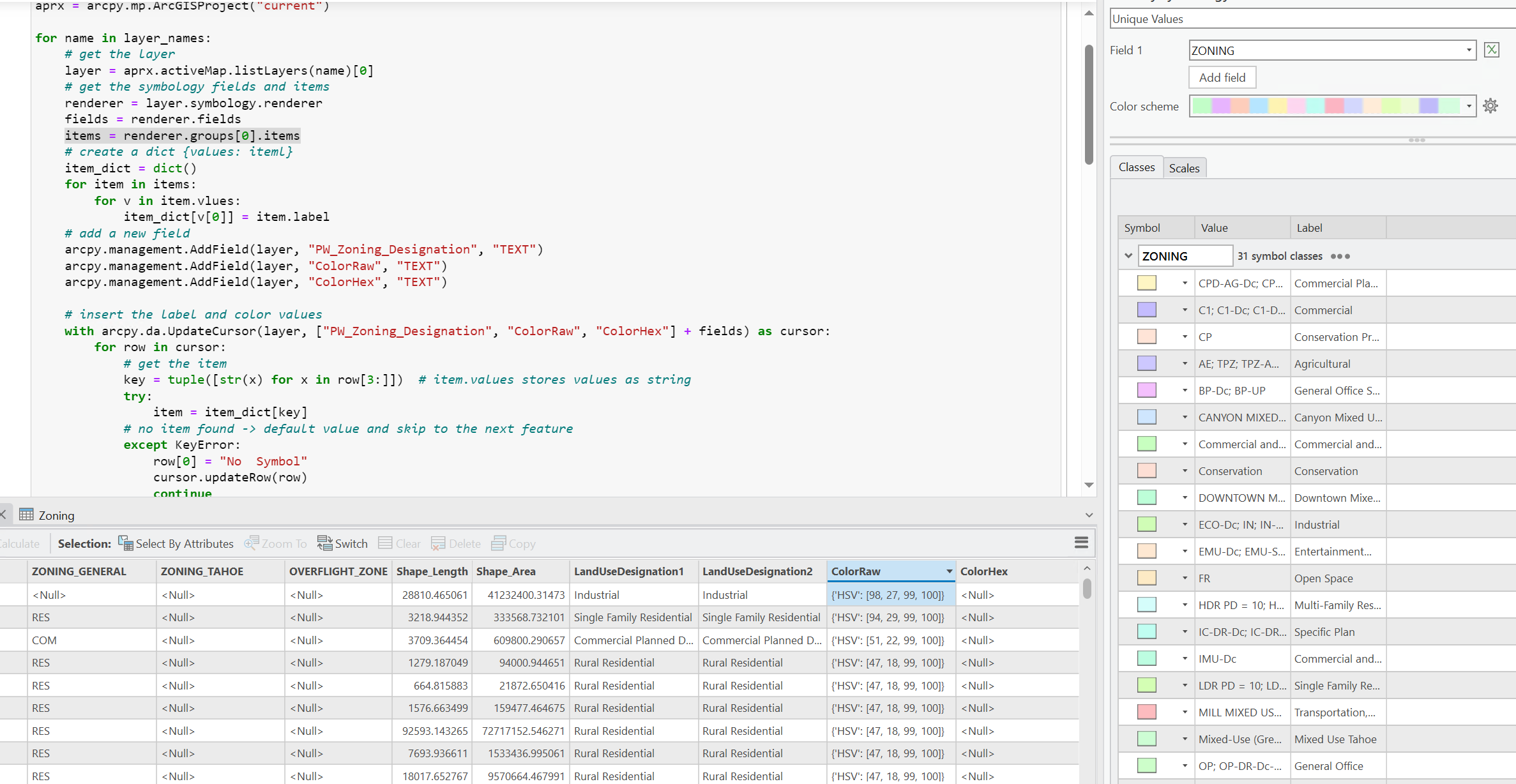This screenshot has width=1516, height=784.
Task: Click the CP class color swatch
Action: coord(1147,336)
